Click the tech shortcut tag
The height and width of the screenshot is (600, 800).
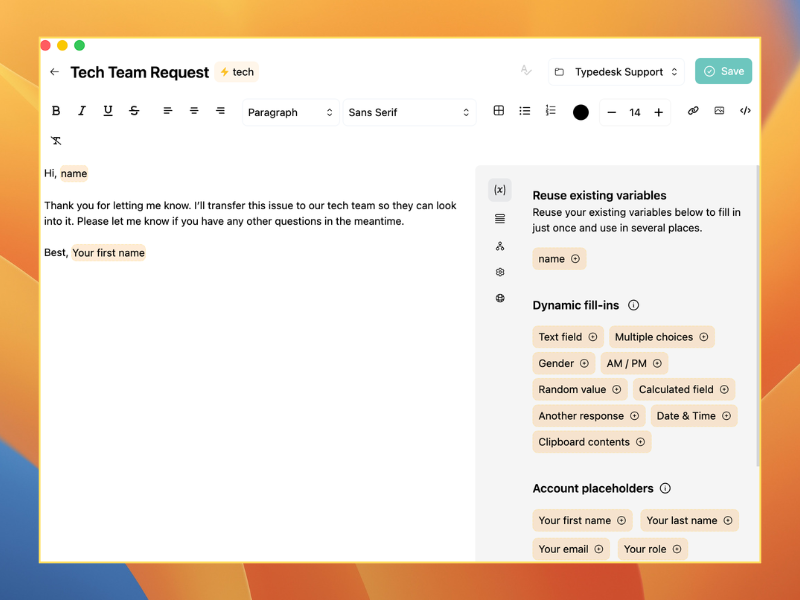coord(237,72)
